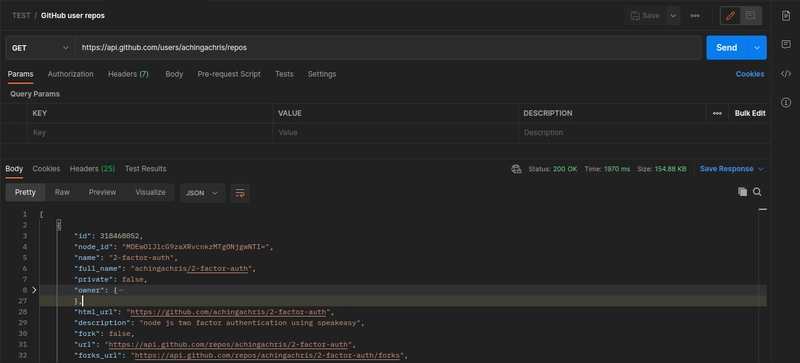Click the TEST collection breadcrumb
The height and width of the screenshot is (363, 800).
tap(21, 16)
